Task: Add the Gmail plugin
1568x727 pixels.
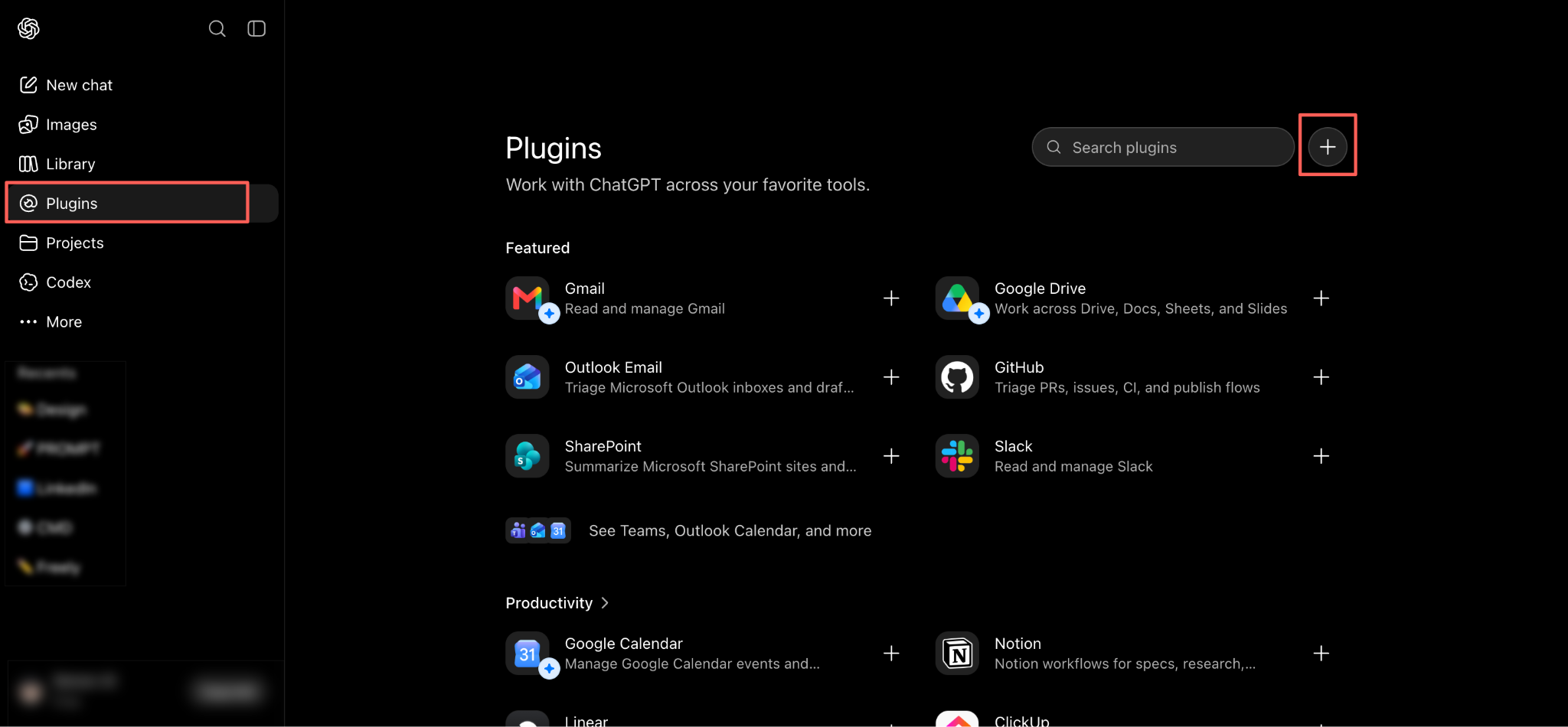Action: tap(891, 298)
